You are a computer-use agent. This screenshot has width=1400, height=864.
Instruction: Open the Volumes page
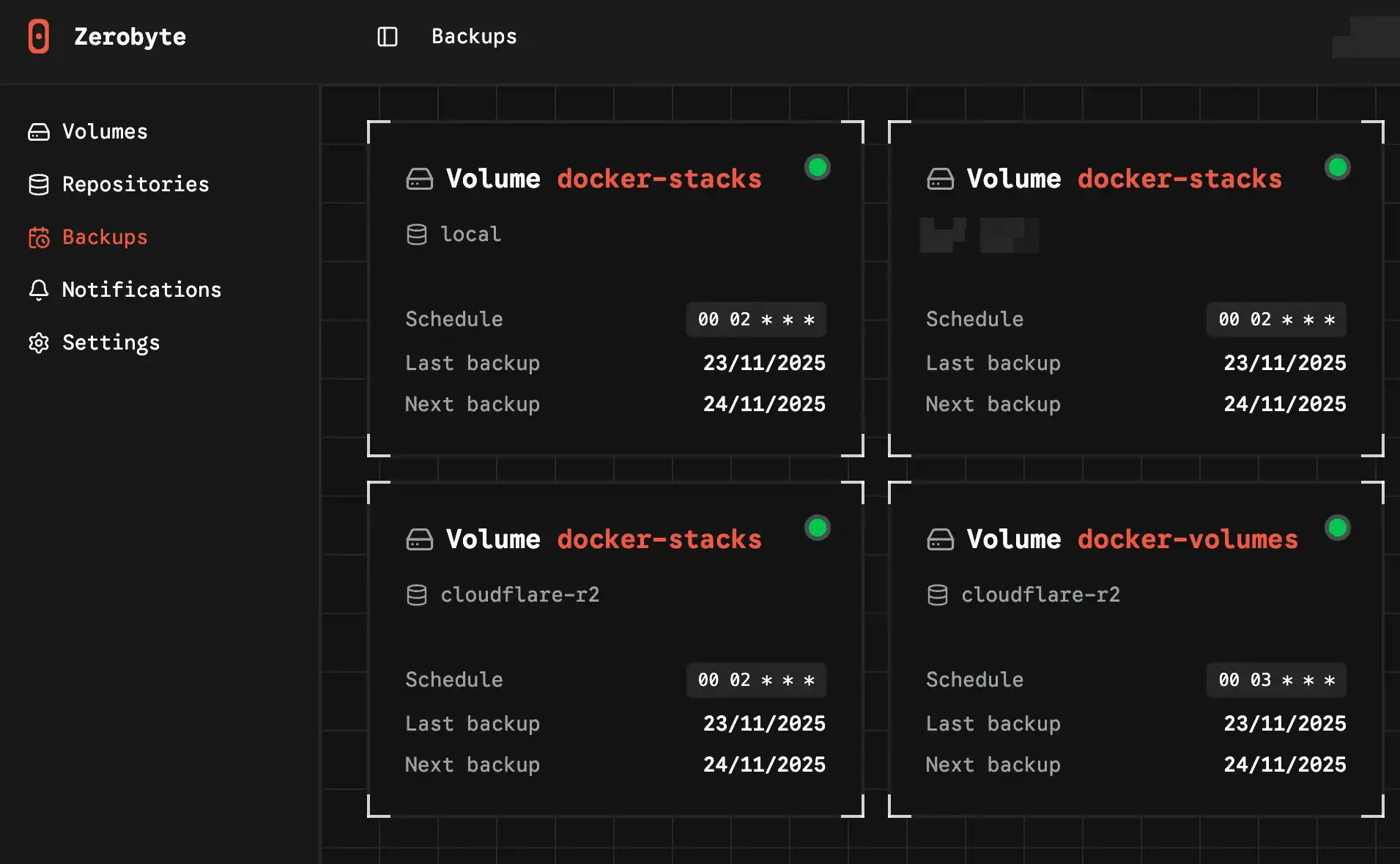click(105, 132)
